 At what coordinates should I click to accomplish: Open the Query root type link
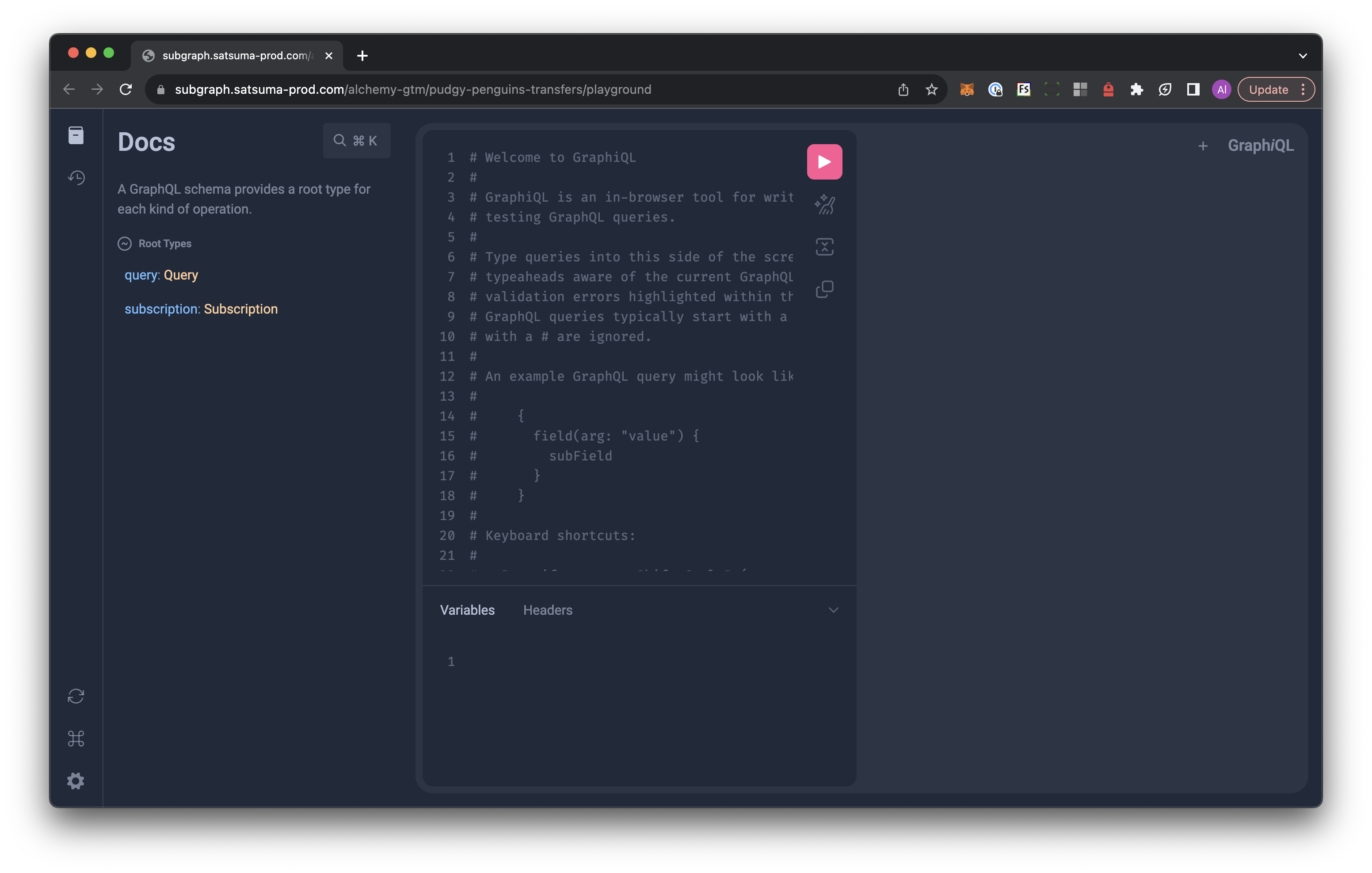(x=181, y=275)
